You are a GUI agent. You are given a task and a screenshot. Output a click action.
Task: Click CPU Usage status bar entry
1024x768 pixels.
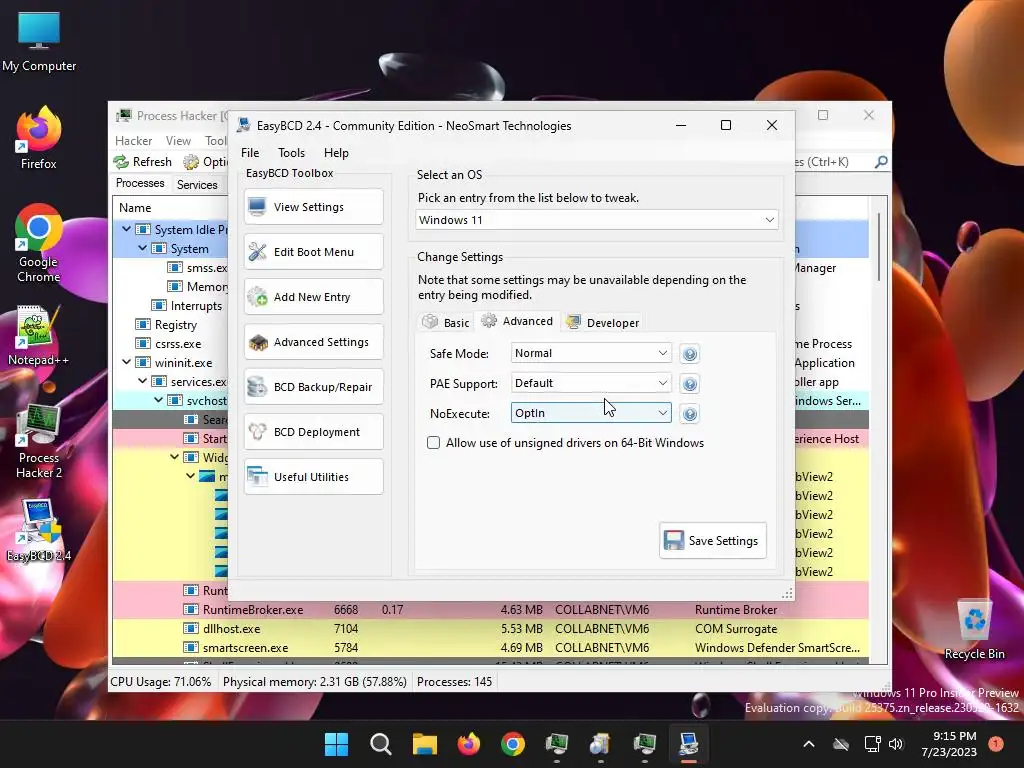[x=161, y=682]
